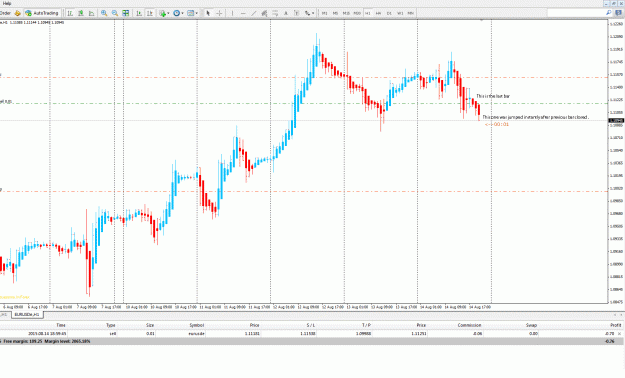625x378 pixels.
Task: Sort orders by the Commission column
Action: click(470, 325)
